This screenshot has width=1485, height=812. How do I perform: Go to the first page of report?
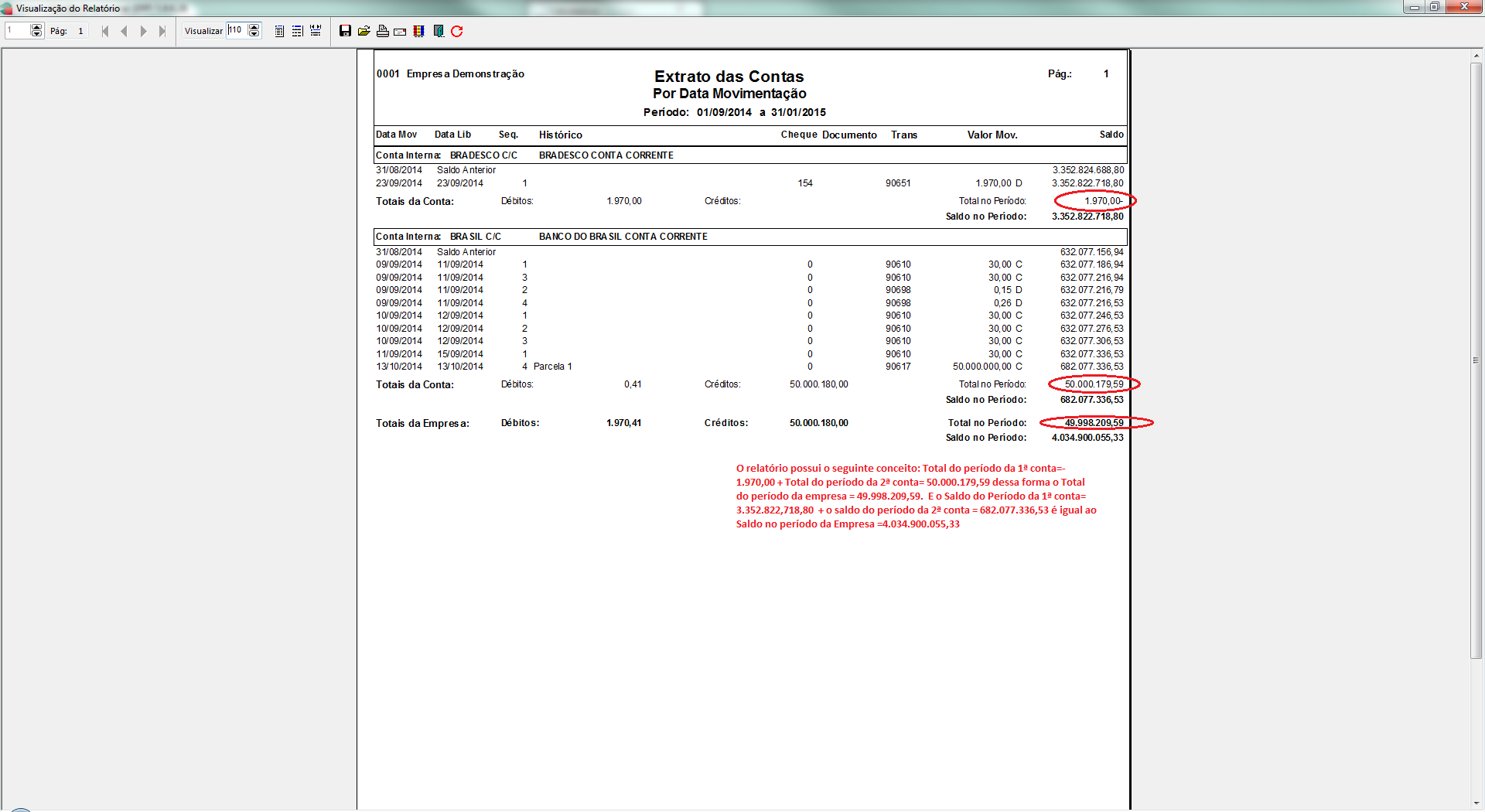point(105,31)
